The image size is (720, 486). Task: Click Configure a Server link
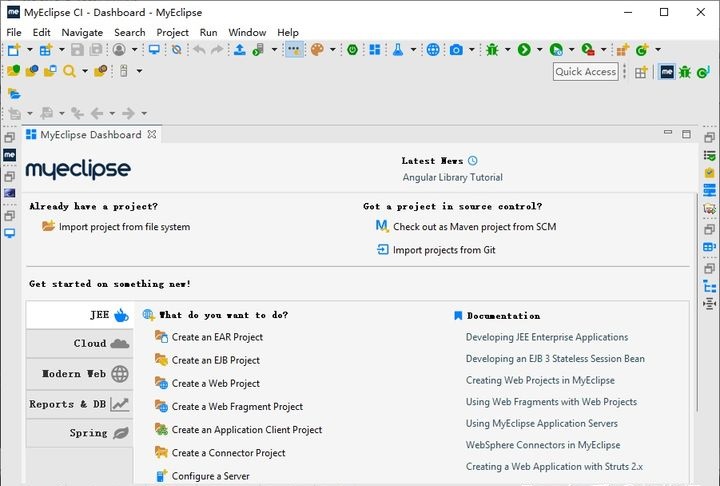click(x=211, y=476)
